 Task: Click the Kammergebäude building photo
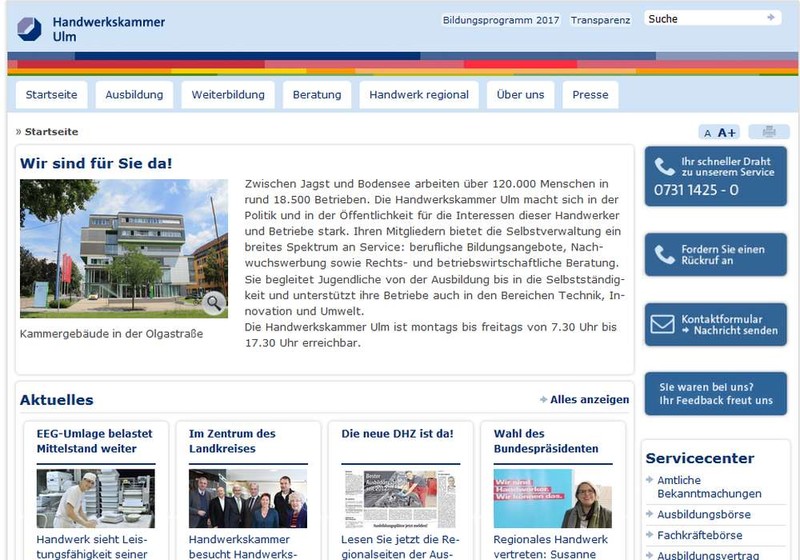[x=124, y=248]
